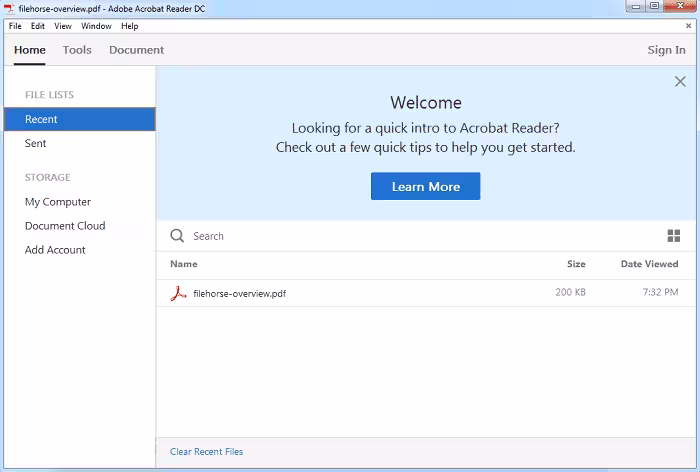The height and width of the screenshot is (472, 700).
Task: Click the Search magnifier icon
Action: coord(177,236)
